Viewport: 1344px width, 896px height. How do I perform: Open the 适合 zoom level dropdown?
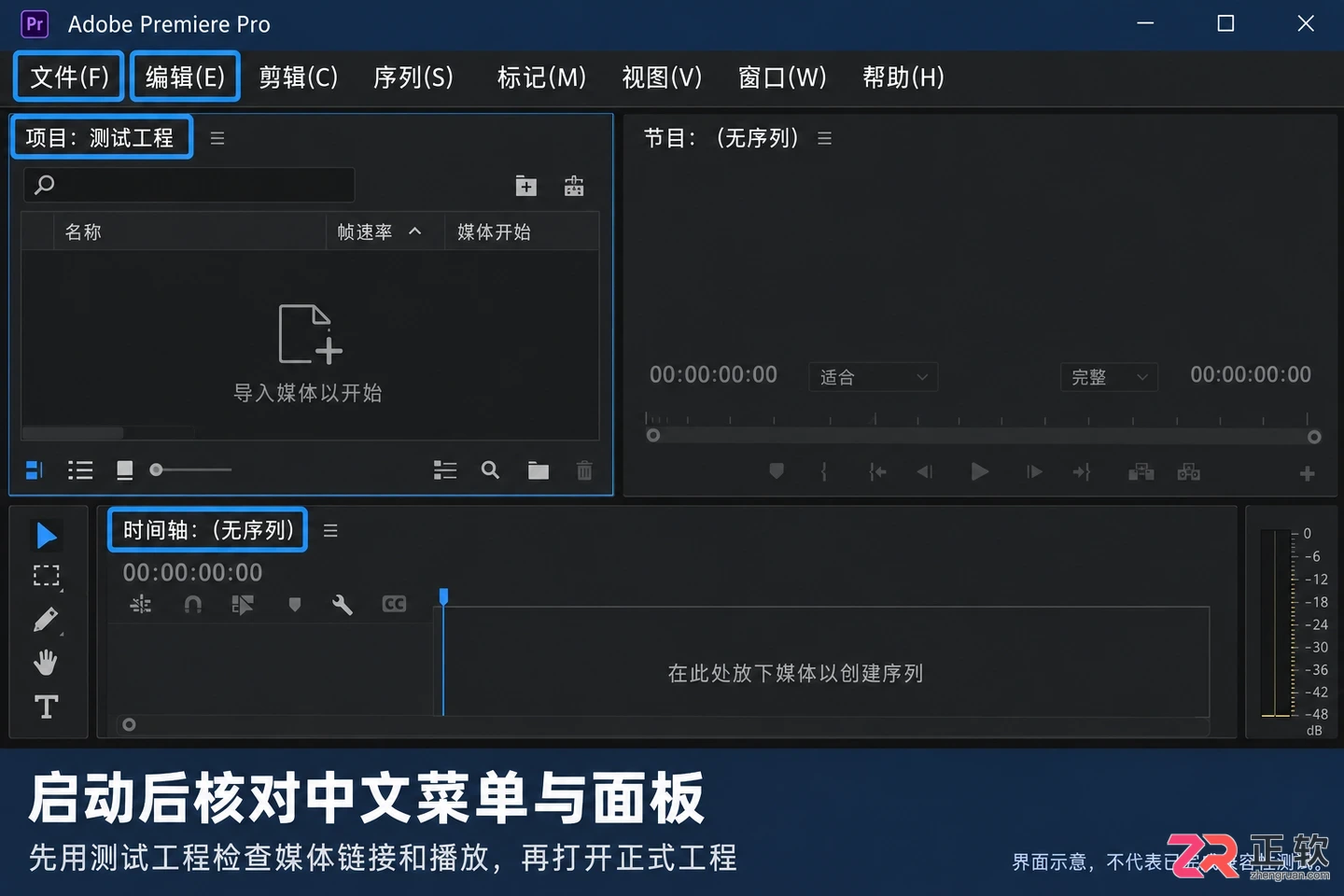point(873,377)
